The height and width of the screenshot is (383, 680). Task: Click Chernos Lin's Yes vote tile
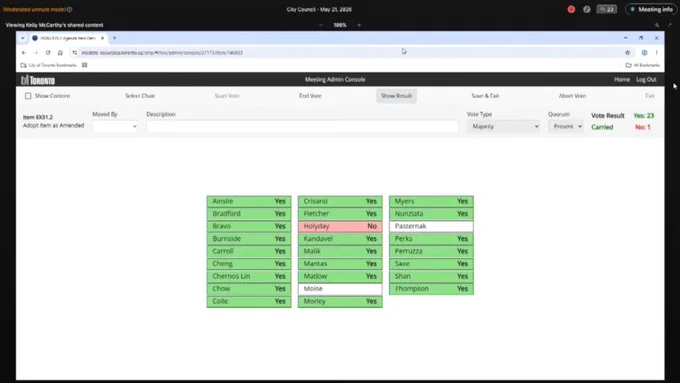[249, 276]
